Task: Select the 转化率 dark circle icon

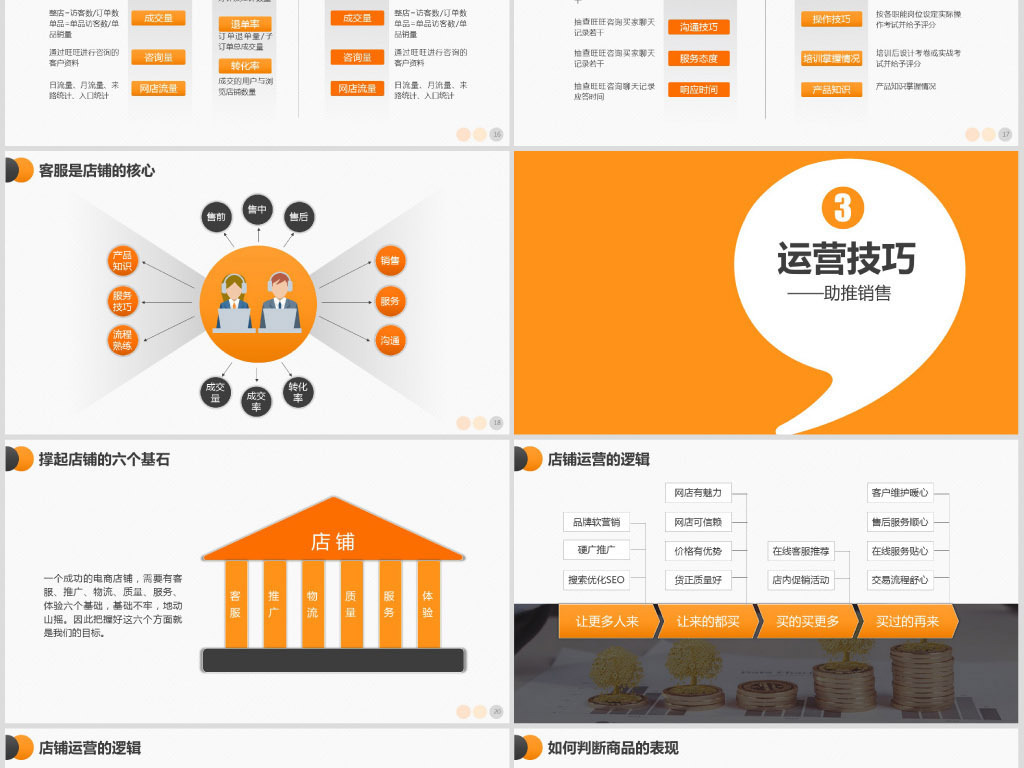Action: [x=296, y=392]
